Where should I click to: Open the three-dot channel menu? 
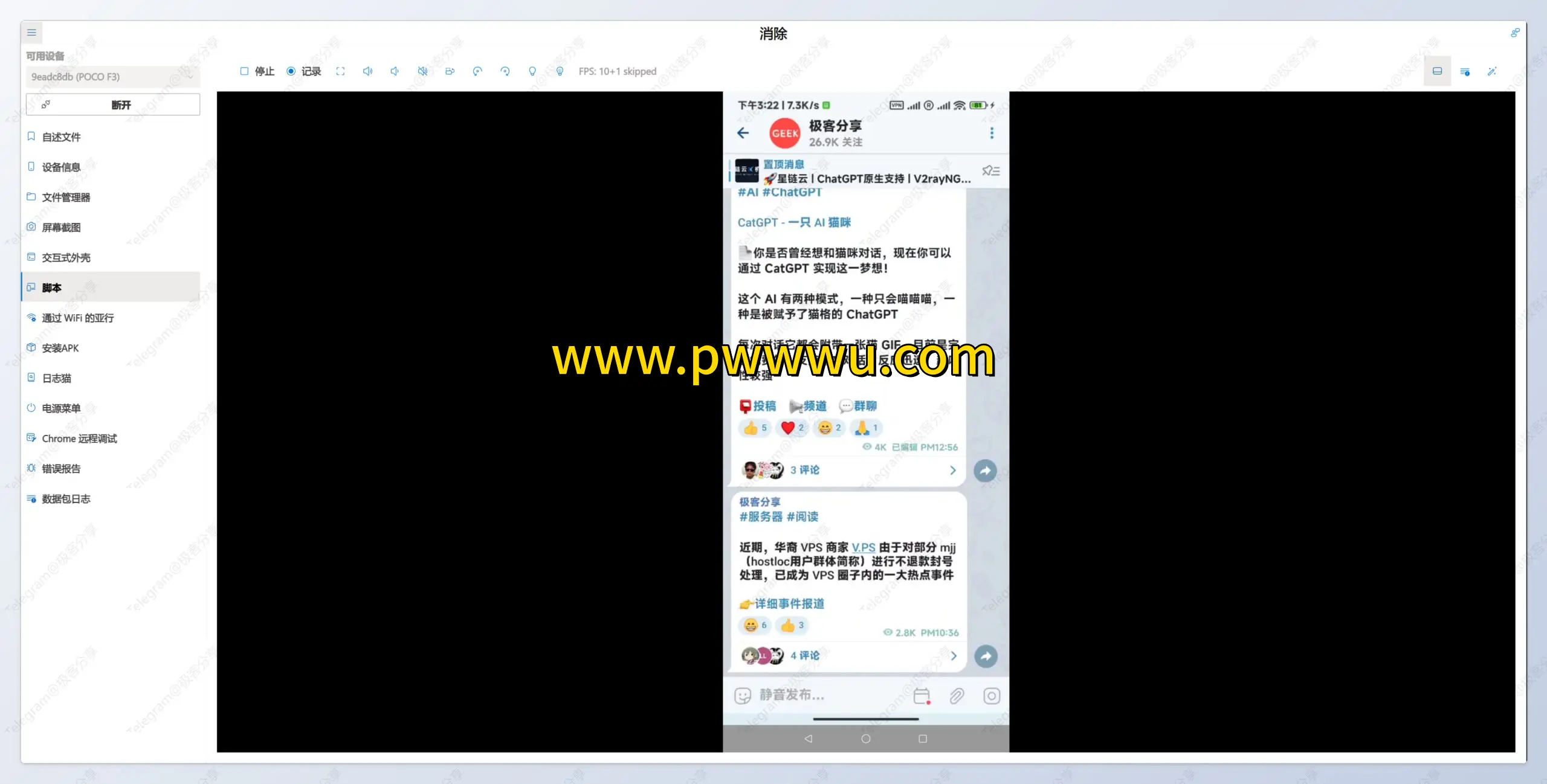[x=992, y=133]
